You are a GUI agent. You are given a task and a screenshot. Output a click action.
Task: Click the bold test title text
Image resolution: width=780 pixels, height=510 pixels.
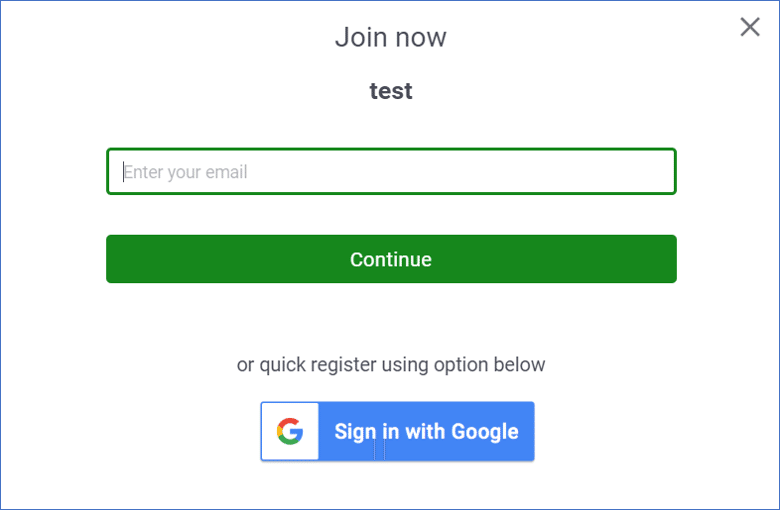tap(391, 91)
